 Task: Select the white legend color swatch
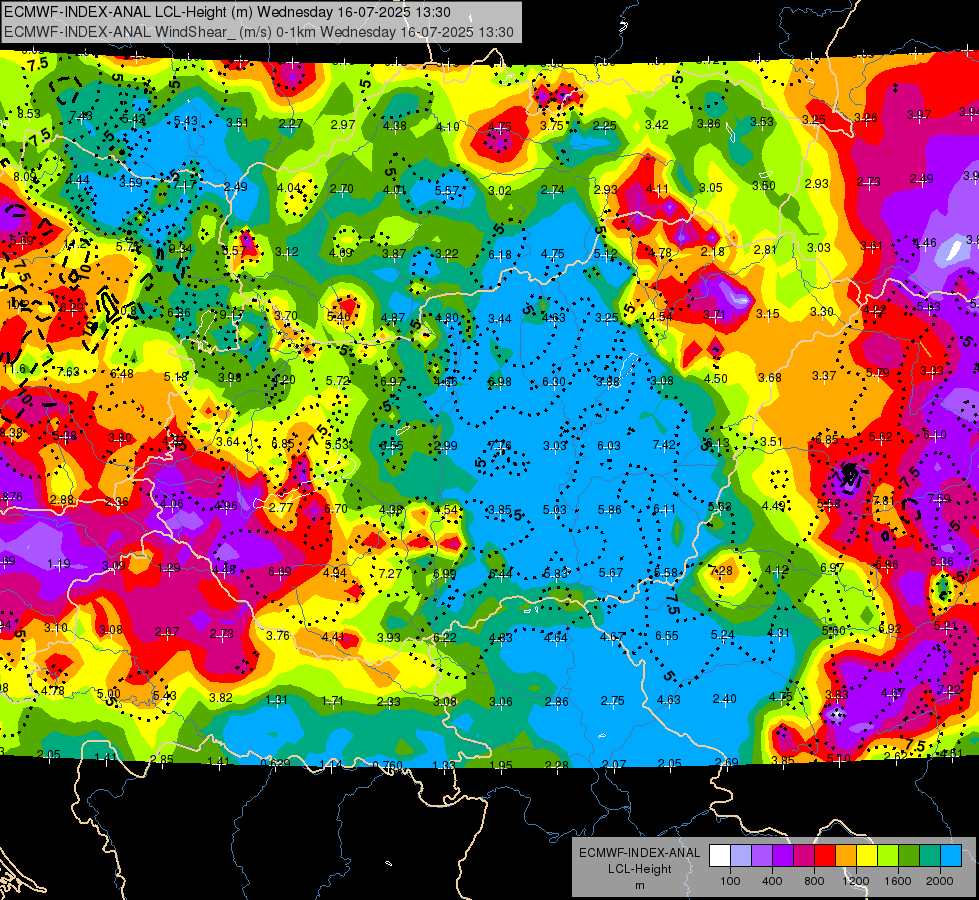tap(719, 856)
